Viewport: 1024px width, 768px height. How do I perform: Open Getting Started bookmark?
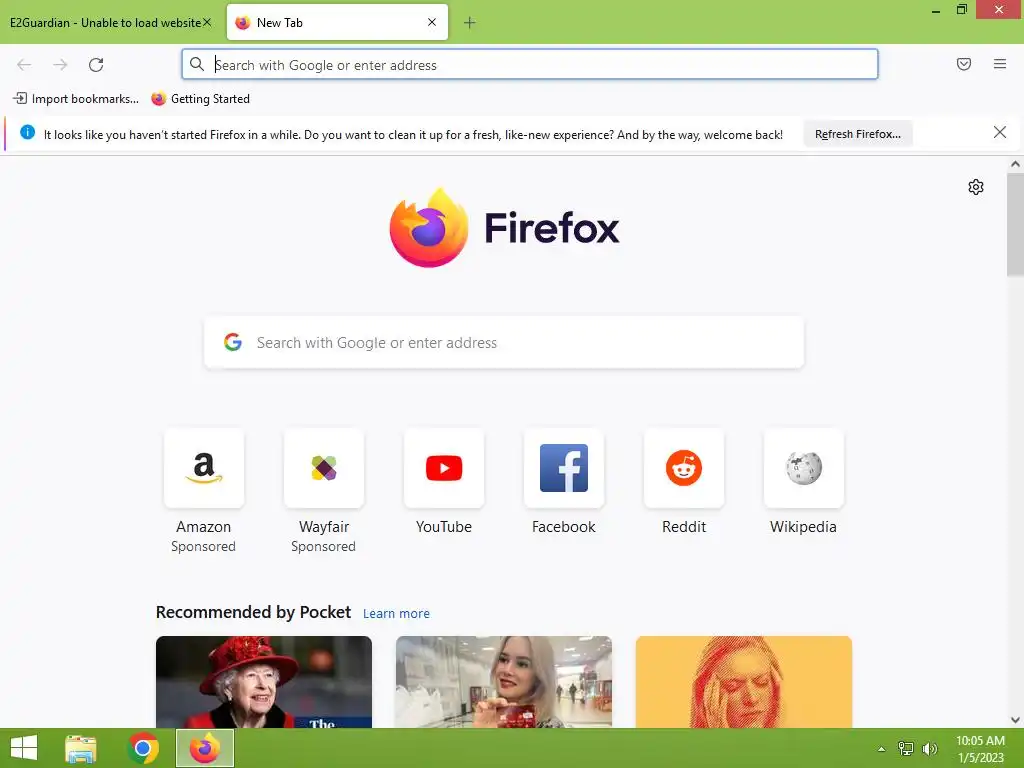[x=200, y=99]
